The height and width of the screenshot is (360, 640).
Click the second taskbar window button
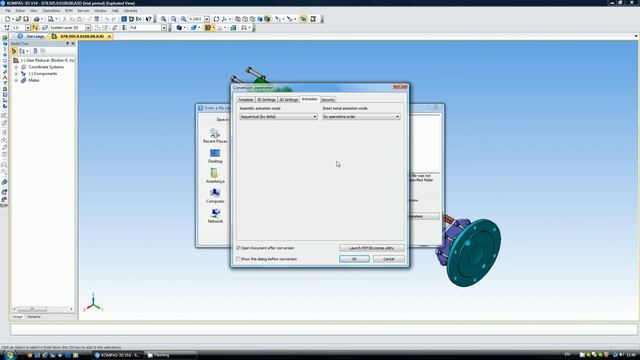click(171, 355)
